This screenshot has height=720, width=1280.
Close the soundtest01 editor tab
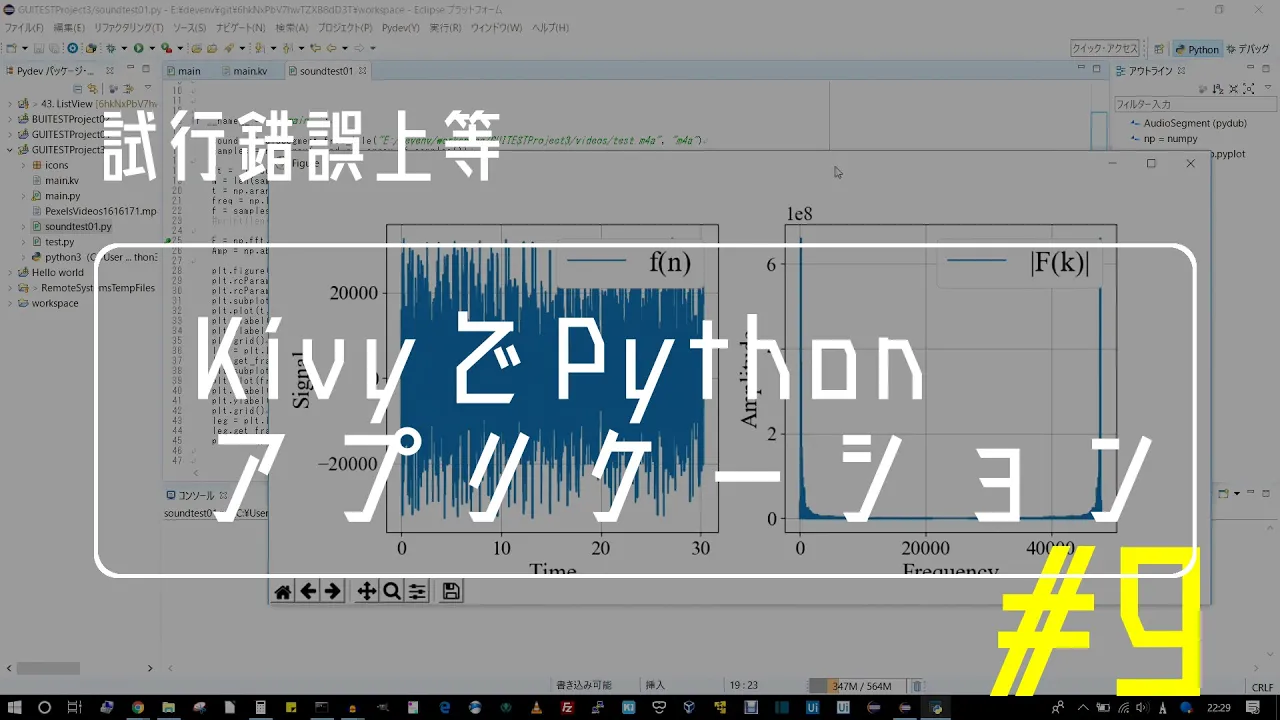click(x=362, y=71)
